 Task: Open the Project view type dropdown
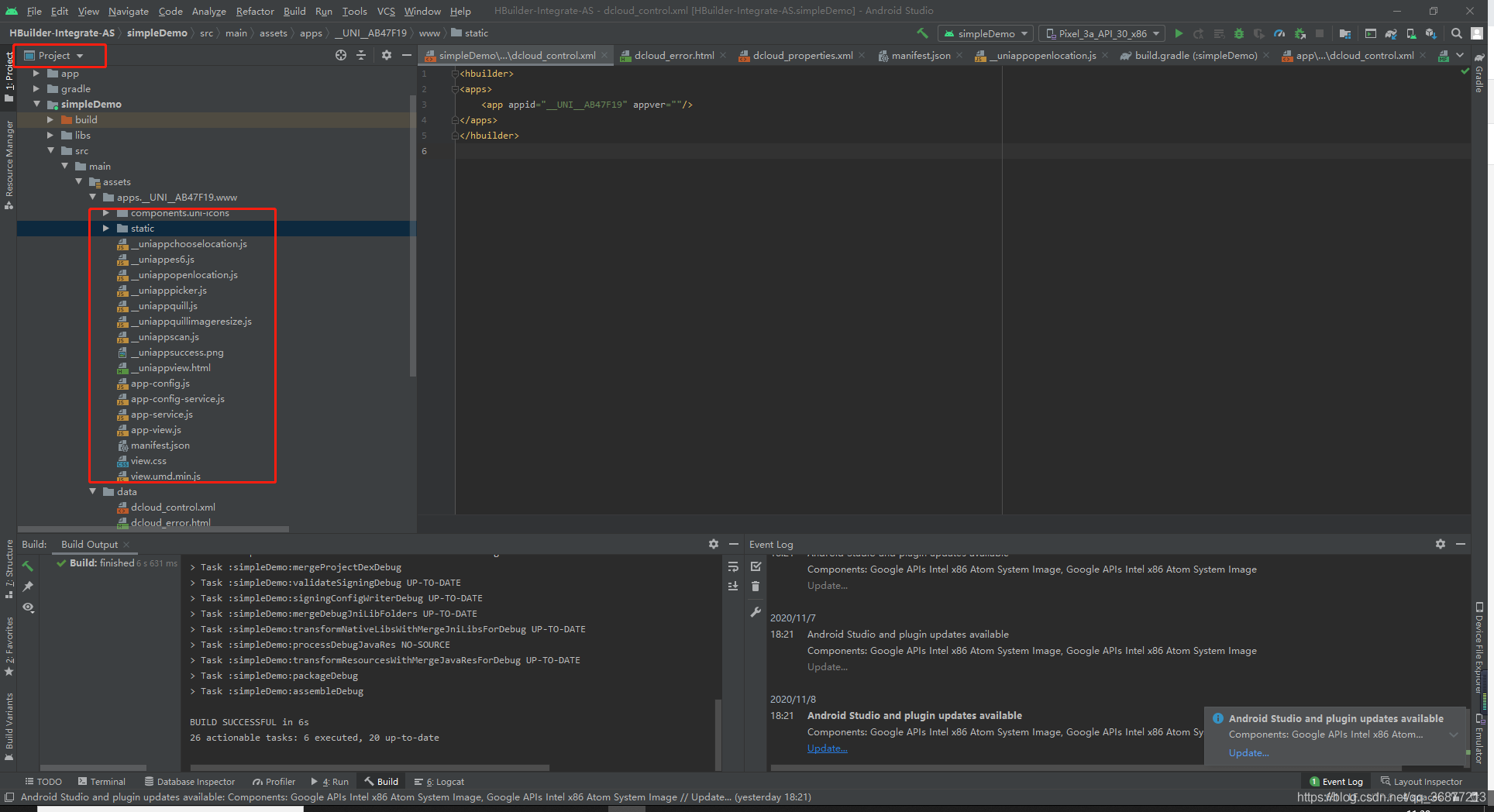tap(53, 56)
